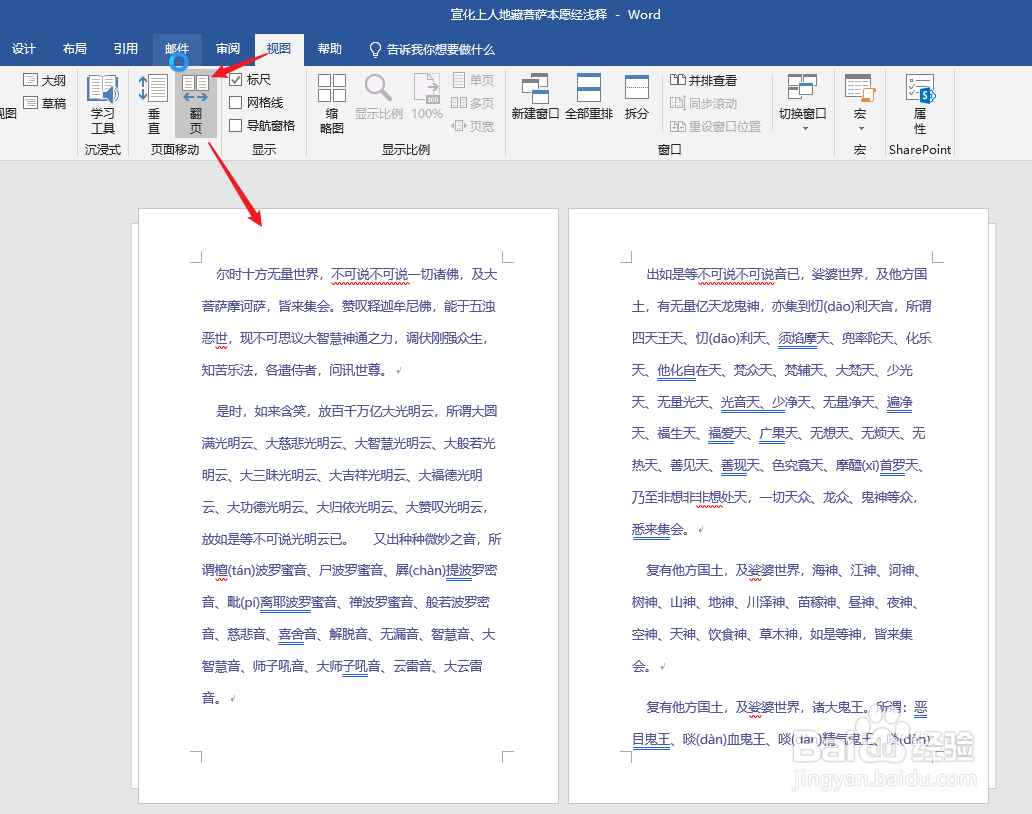Open Learning Tools (学习工具)
The width and height of the screenshot is (1032, 814).
pyautogui.click(x=103, y=104)
